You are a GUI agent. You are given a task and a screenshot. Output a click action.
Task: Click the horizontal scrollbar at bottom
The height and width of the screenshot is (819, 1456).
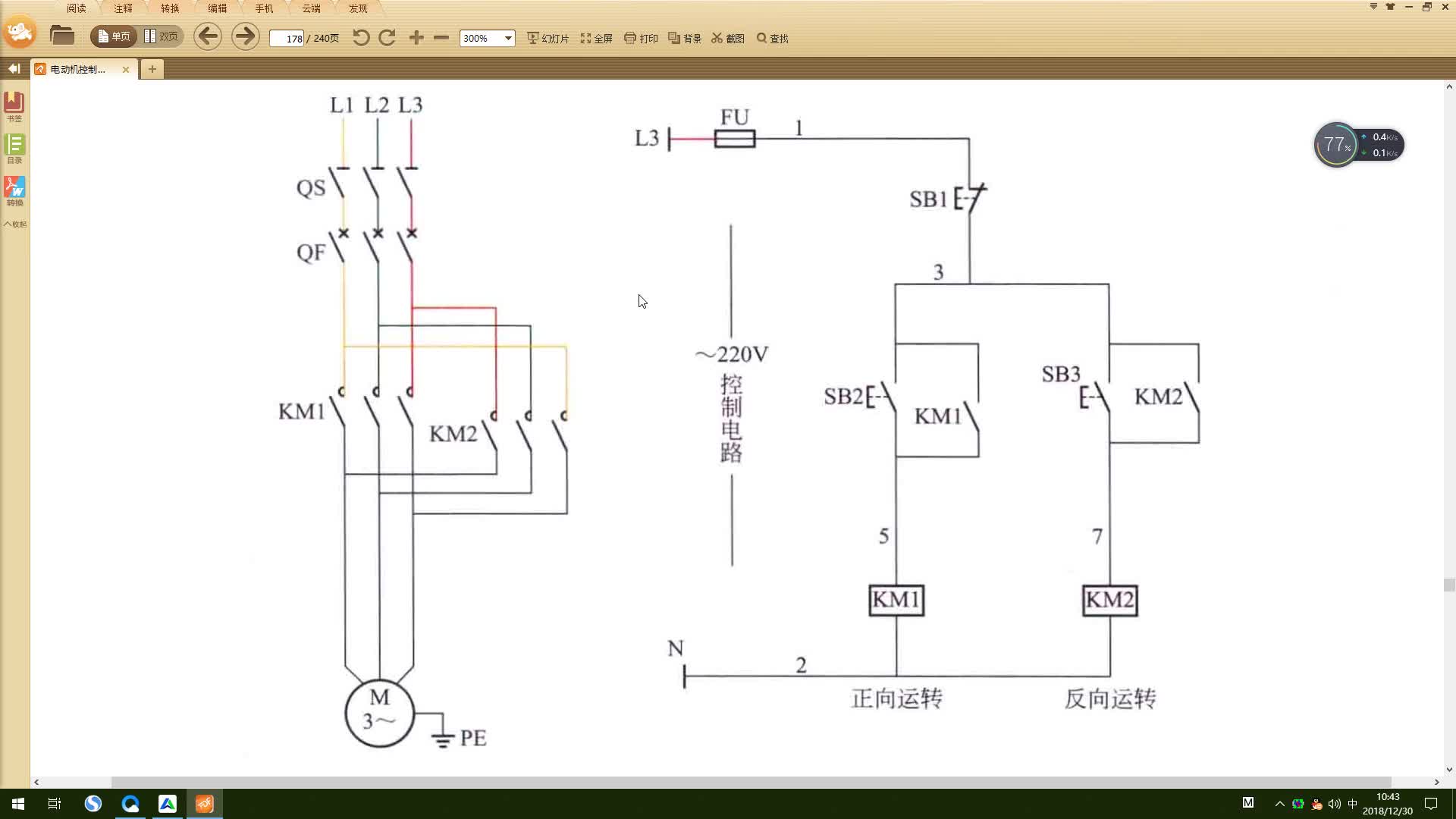pyautogui.click(x=751, y=782)
